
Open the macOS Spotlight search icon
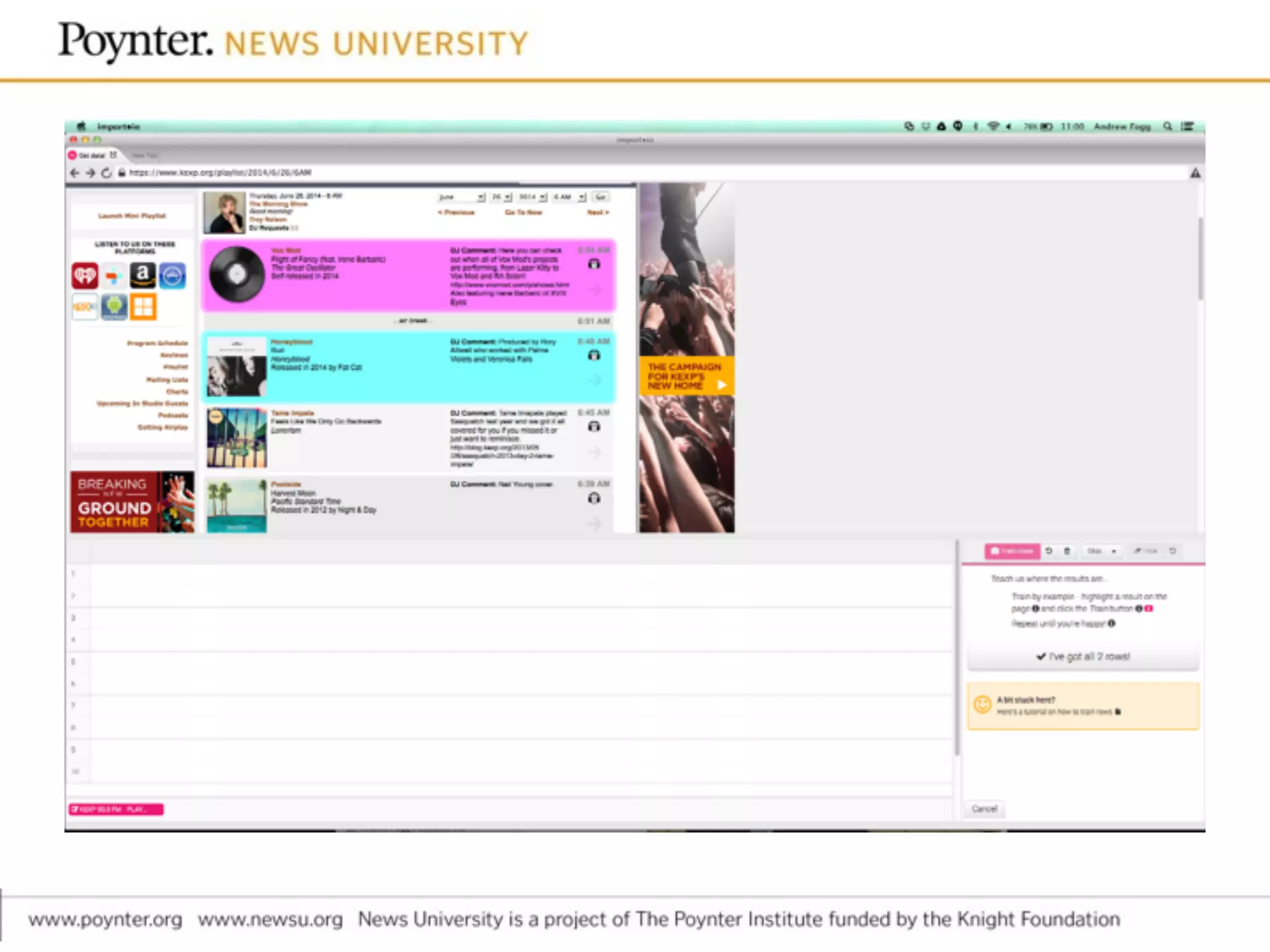click(1168, 126)
